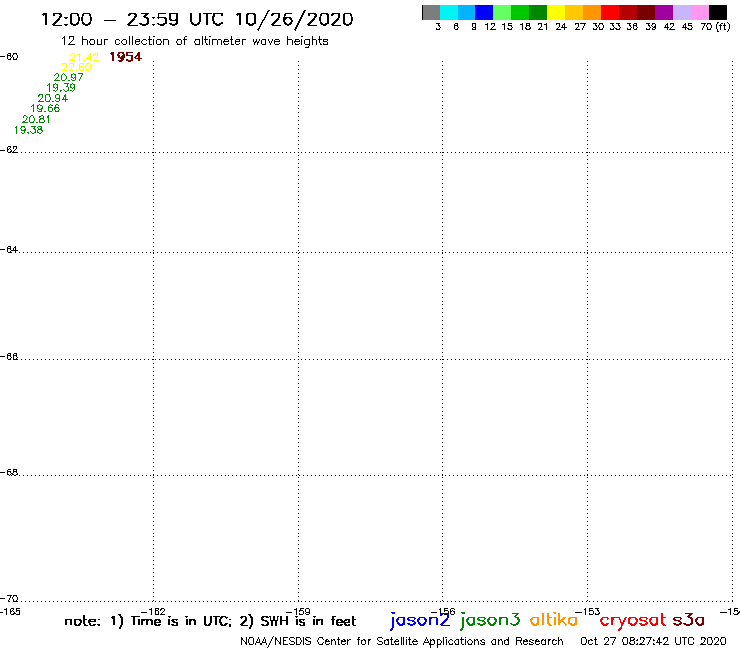The image size is (740, 650).
Task: Click the '12' legend scale label
Action: 490,27
